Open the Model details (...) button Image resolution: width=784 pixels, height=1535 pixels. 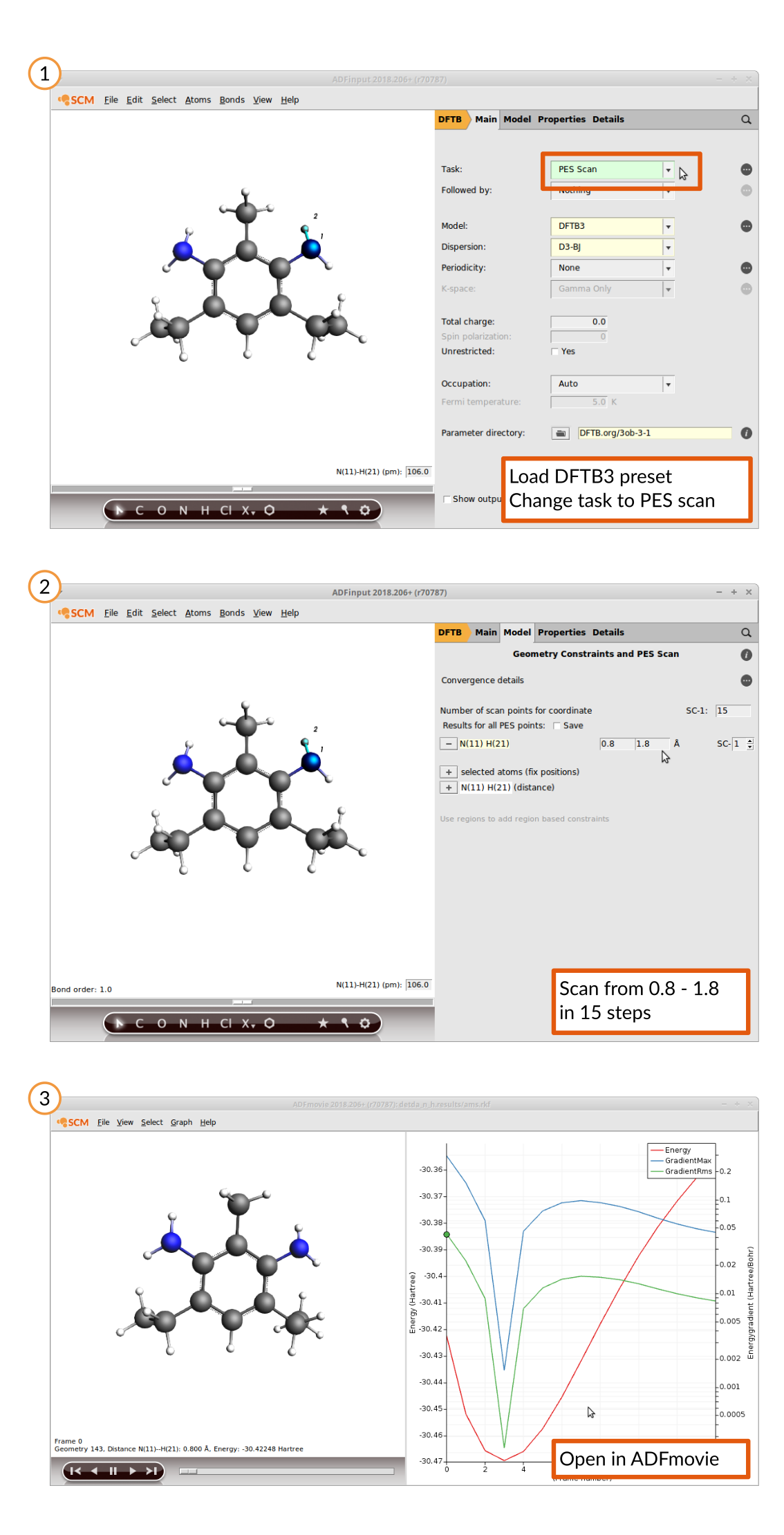(x=746, y=226)
